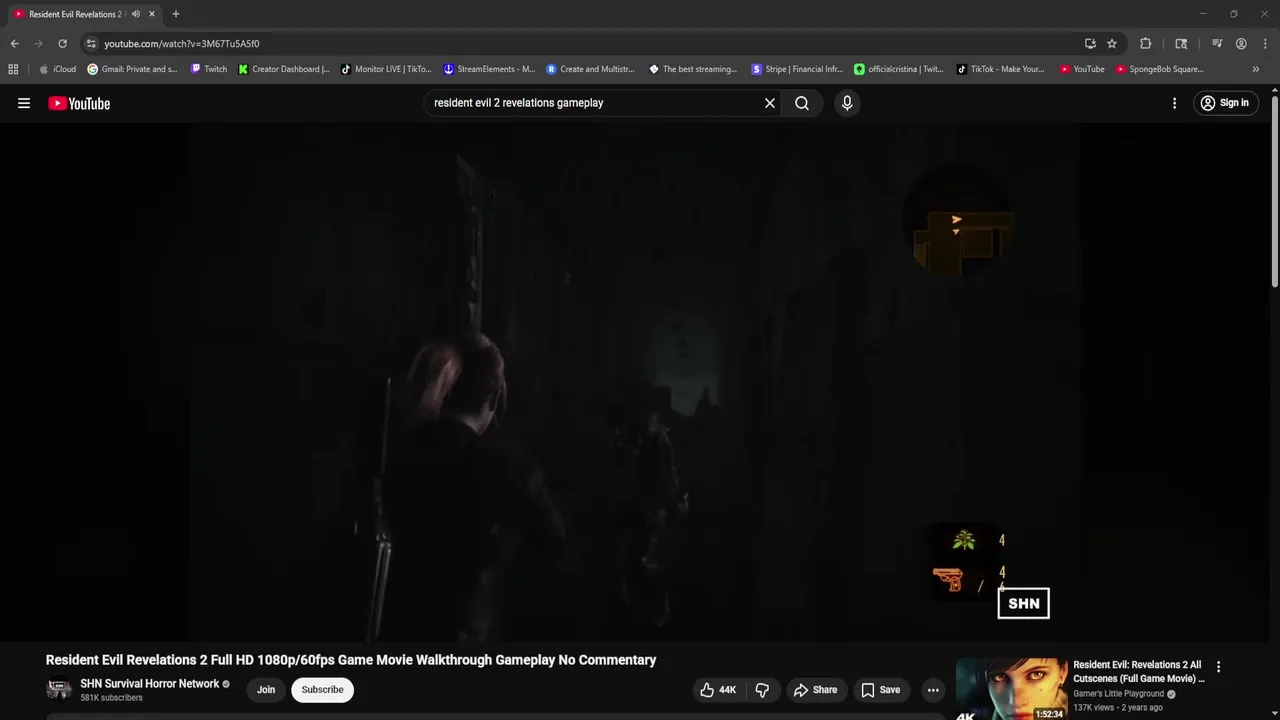
Task: Close the Resident Evil Revelations 2 tab
Action: pyautogui.click(x=152, y=14)
